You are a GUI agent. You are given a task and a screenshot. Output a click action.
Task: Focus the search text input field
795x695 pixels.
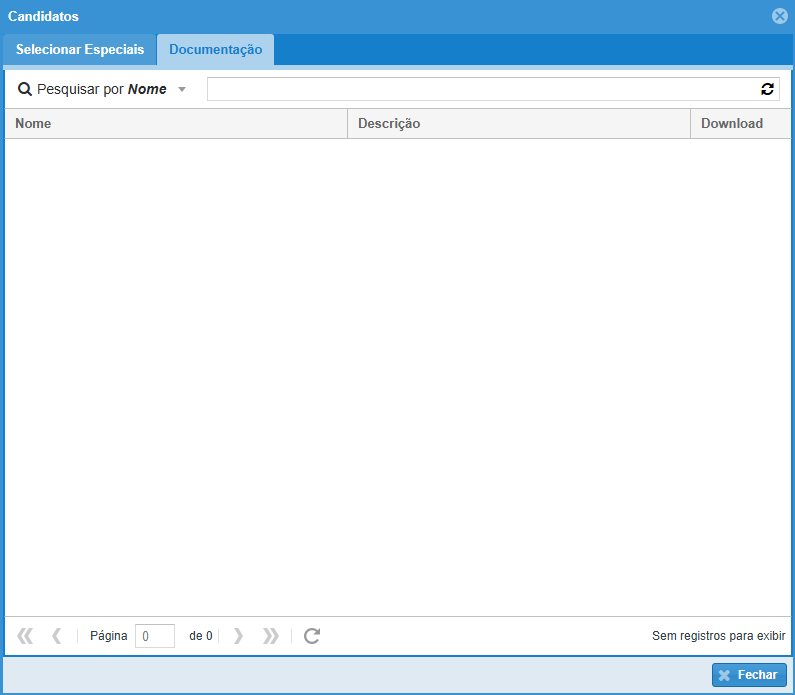click(482, 89)
